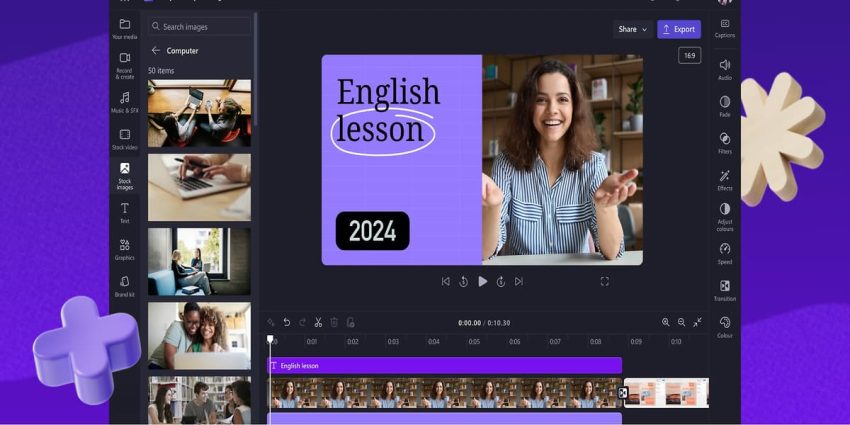Open the Music & SFX tab
Viewport: 850px width, 425px height.
pyautogui.click(x=125, y=102)
